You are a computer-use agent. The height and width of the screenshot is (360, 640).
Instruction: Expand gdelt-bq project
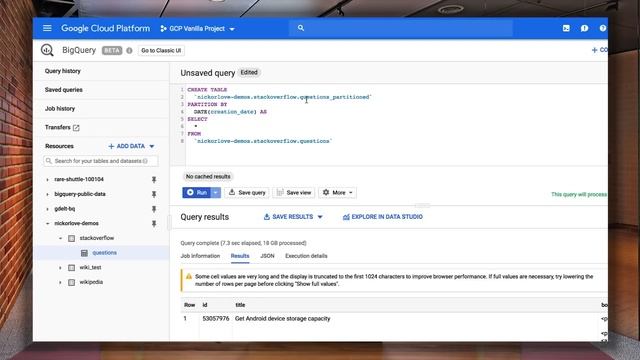(x=47, y=209)
